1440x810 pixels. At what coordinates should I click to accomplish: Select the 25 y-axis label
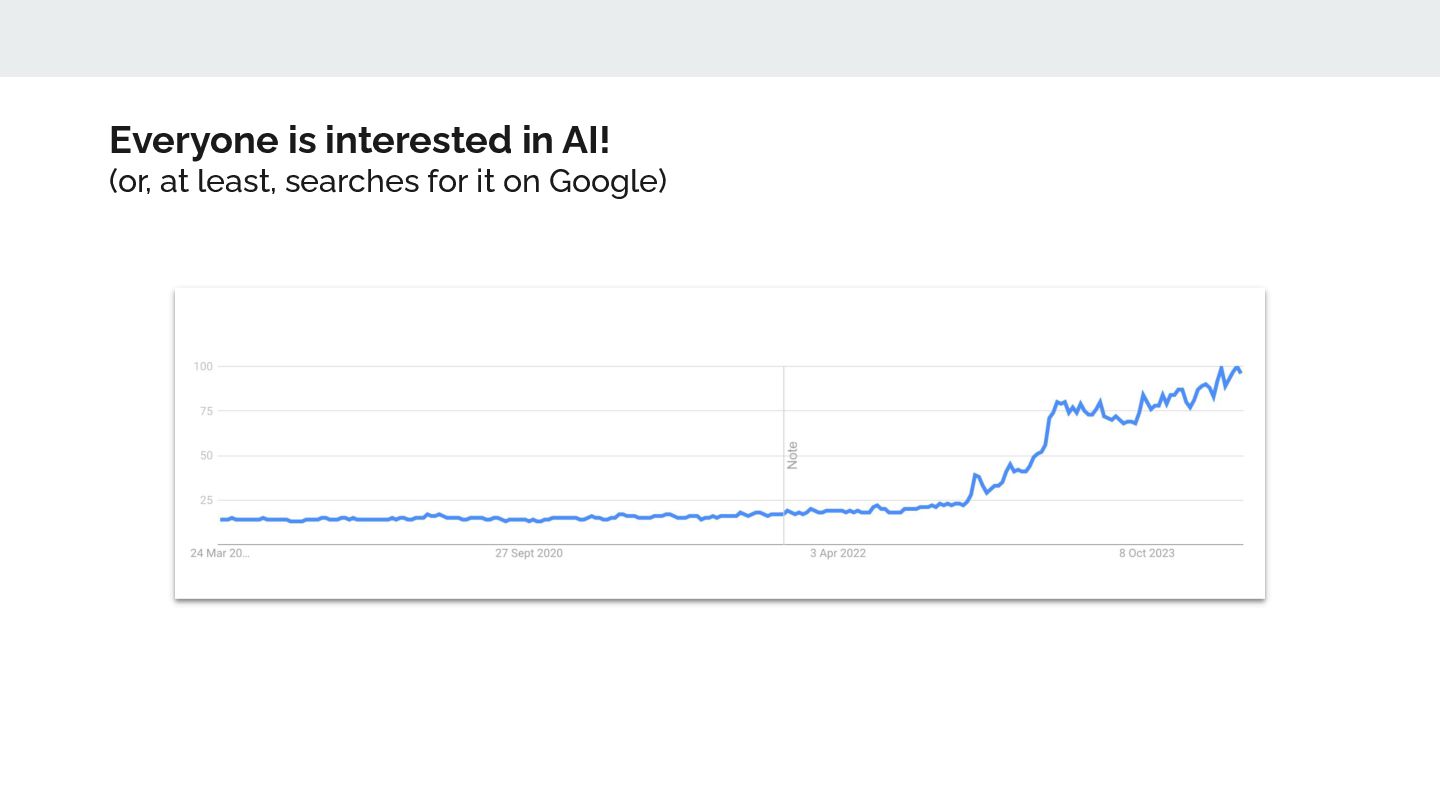206,500
